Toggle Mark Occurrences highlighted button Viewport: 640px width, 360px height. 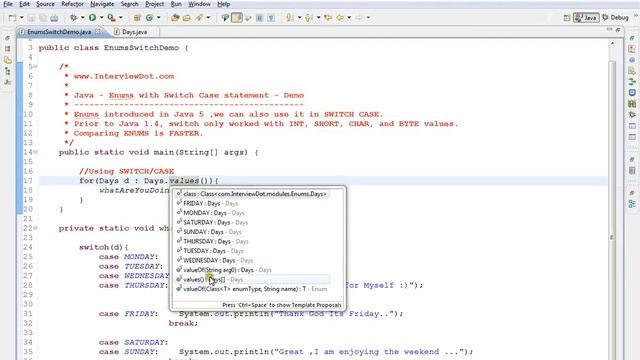coord(237,18)
